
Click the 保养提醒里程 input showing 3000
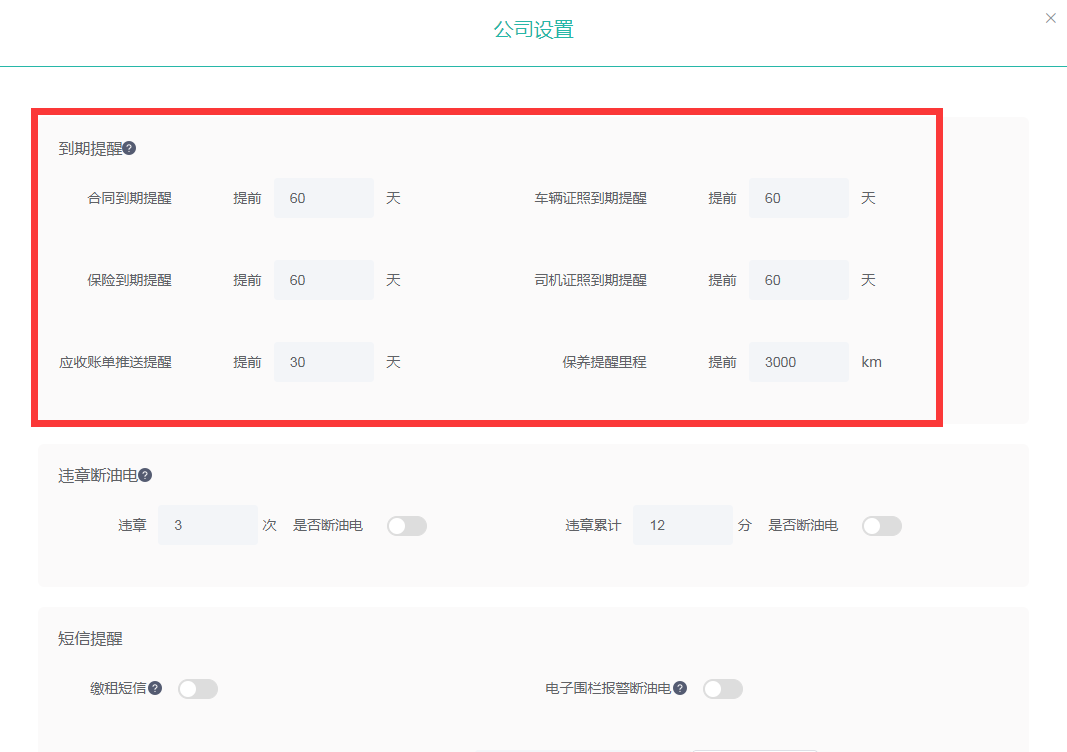point(798,362)
